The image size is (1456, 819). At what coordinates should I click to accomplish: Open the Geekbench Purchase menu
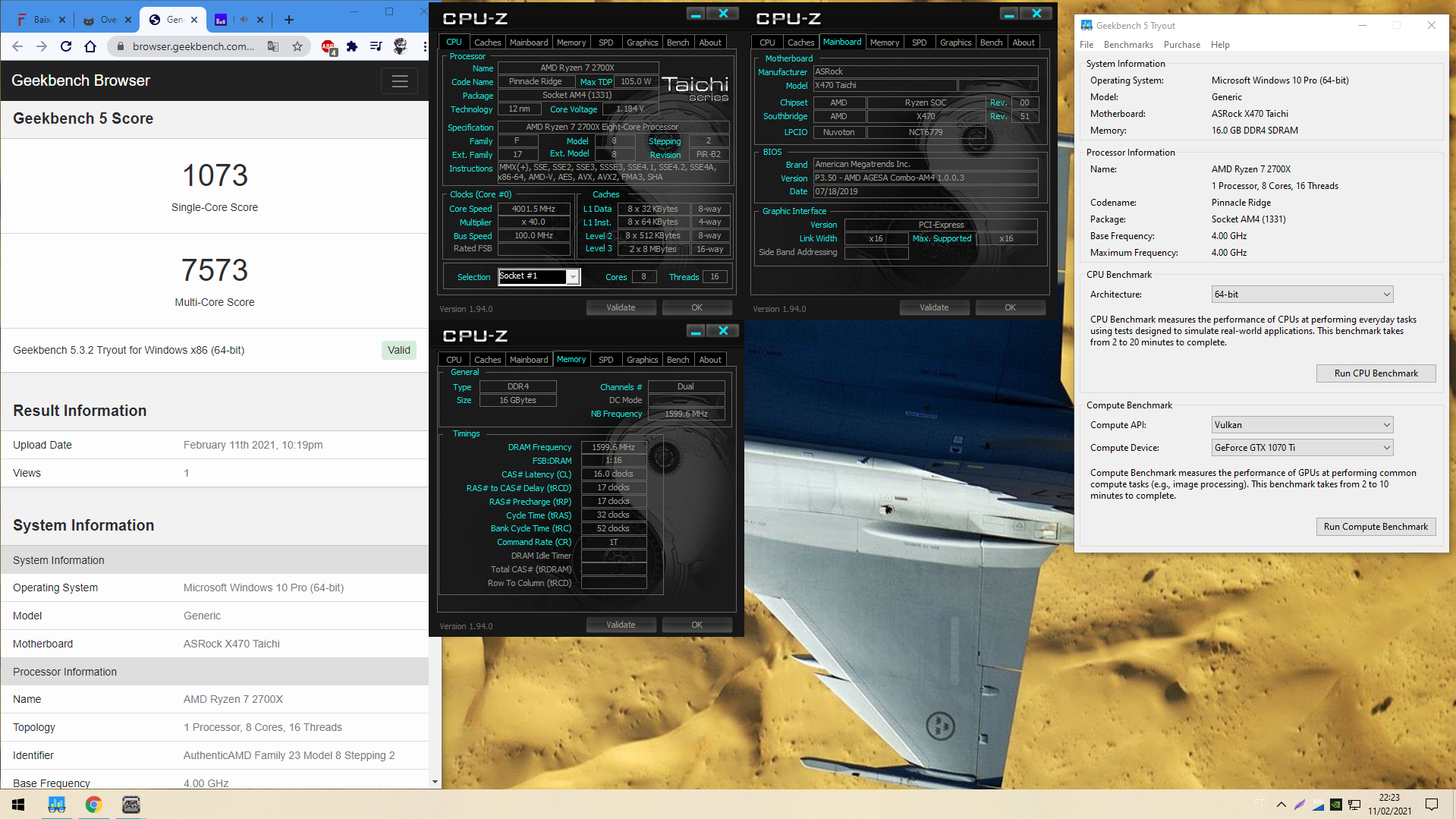click(1181, 45)
